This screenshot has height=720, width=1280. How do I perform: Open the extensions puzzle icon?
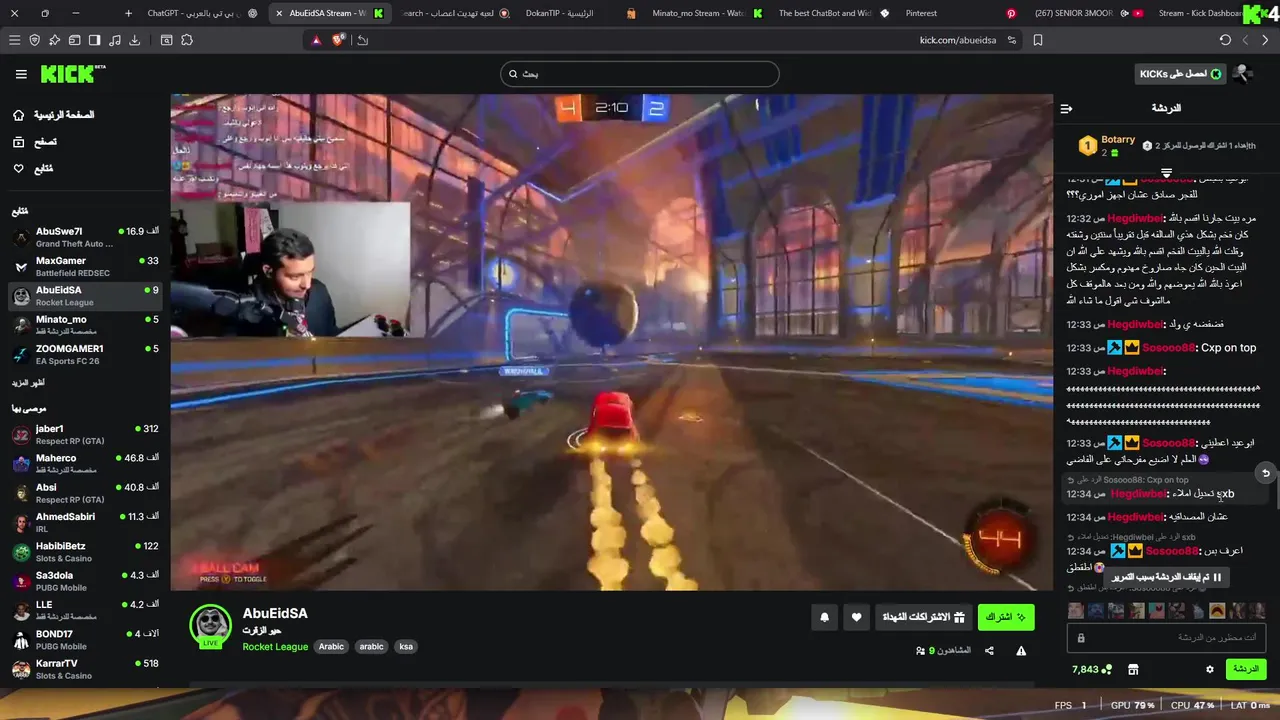pos(187,40)
